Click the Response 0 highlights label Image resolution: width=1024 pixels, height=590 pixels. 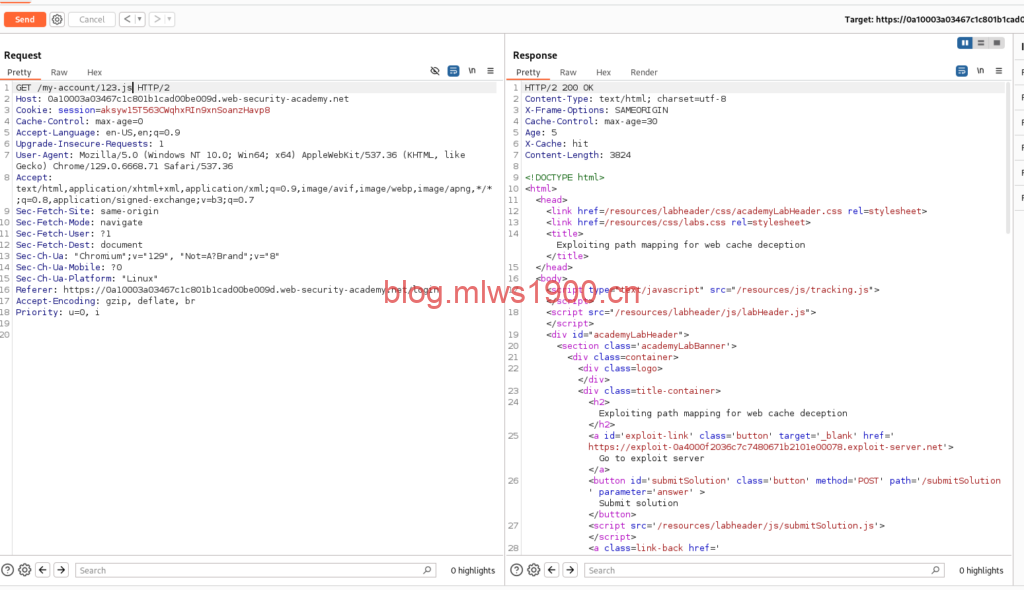pos(981,570)
